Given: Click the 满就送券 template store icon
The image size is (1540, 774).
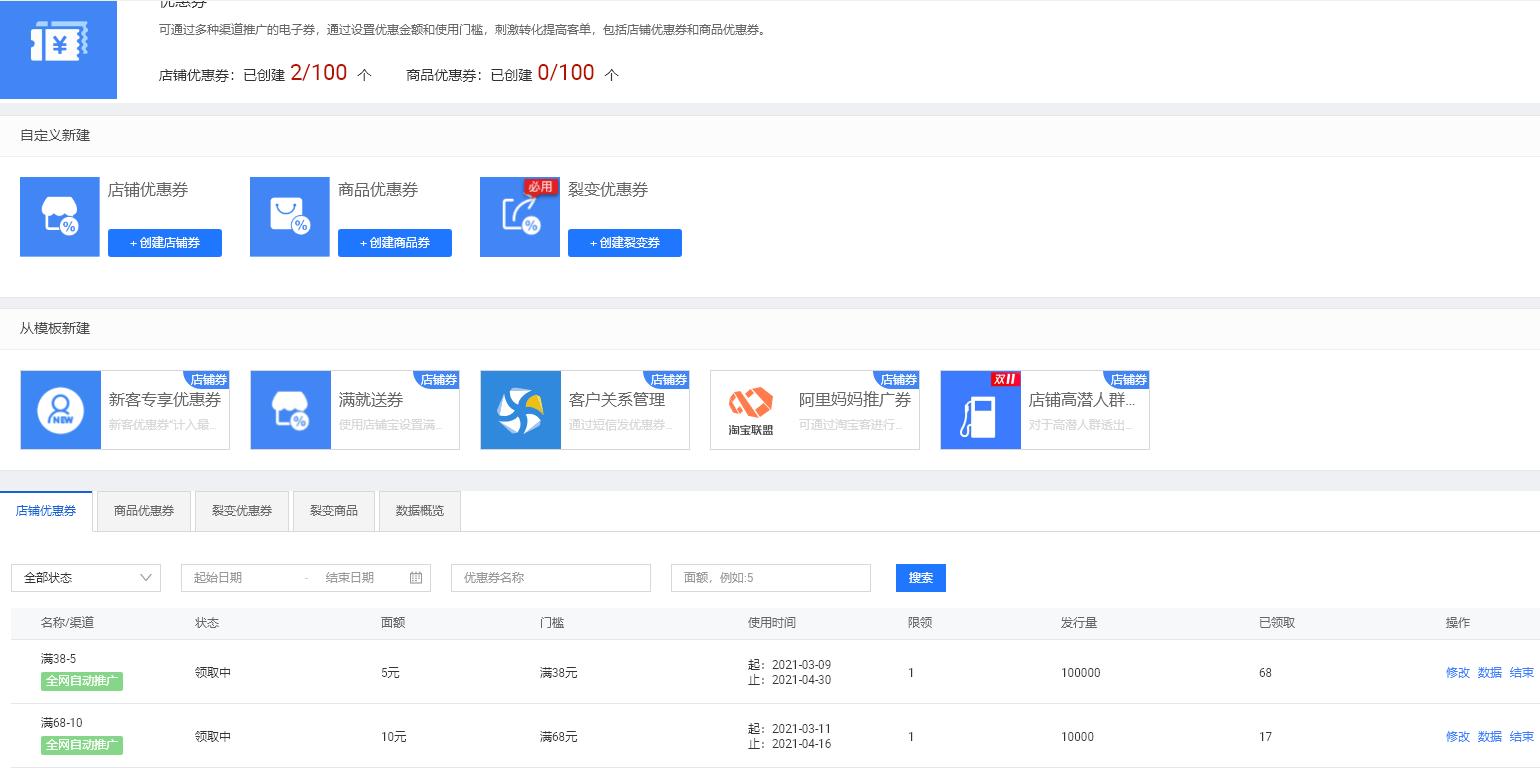Looking at the screenshot, I should point(290,410).
